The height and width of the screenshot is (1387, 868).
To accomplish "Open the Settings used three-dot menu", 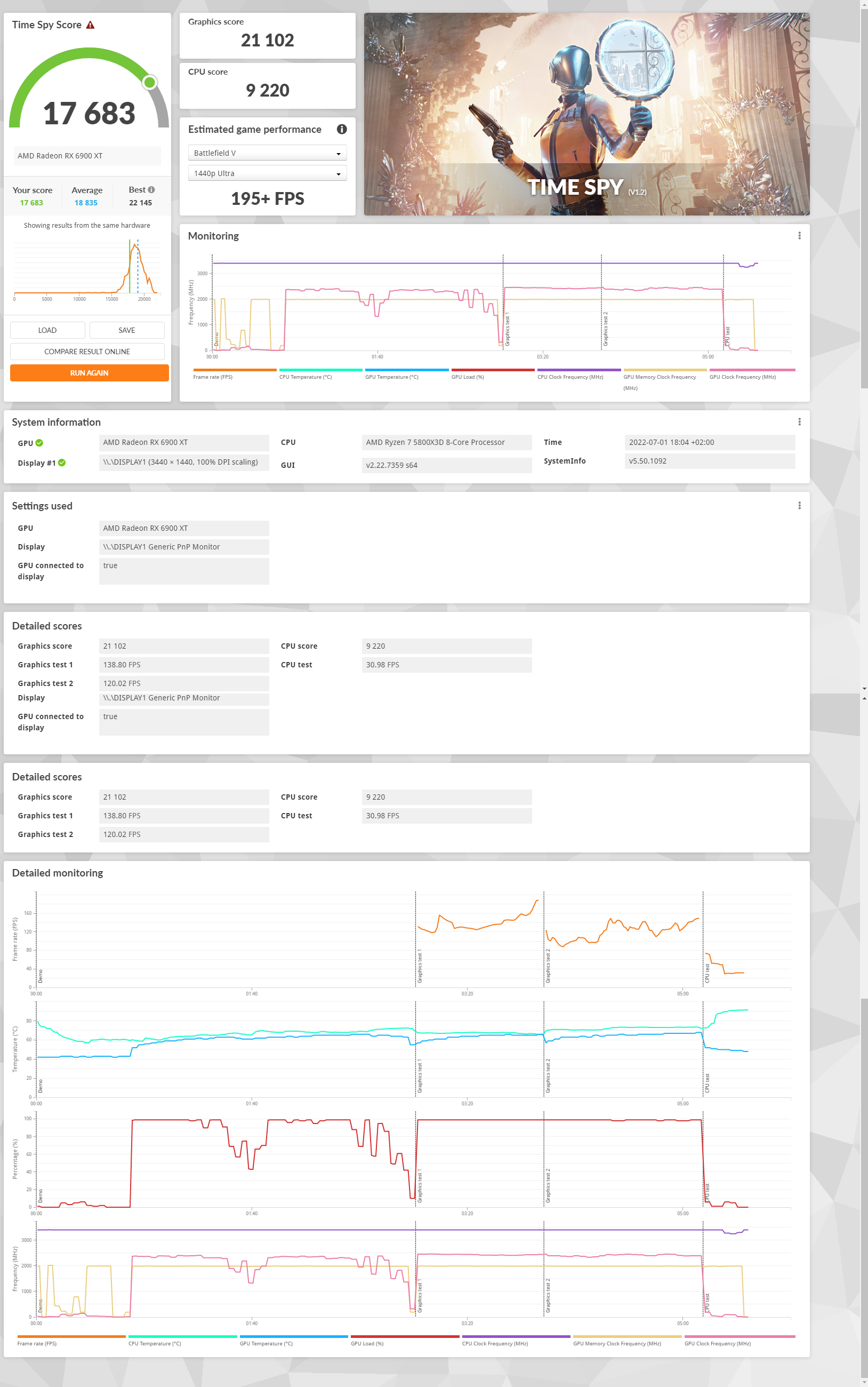I will click(799, 505).
